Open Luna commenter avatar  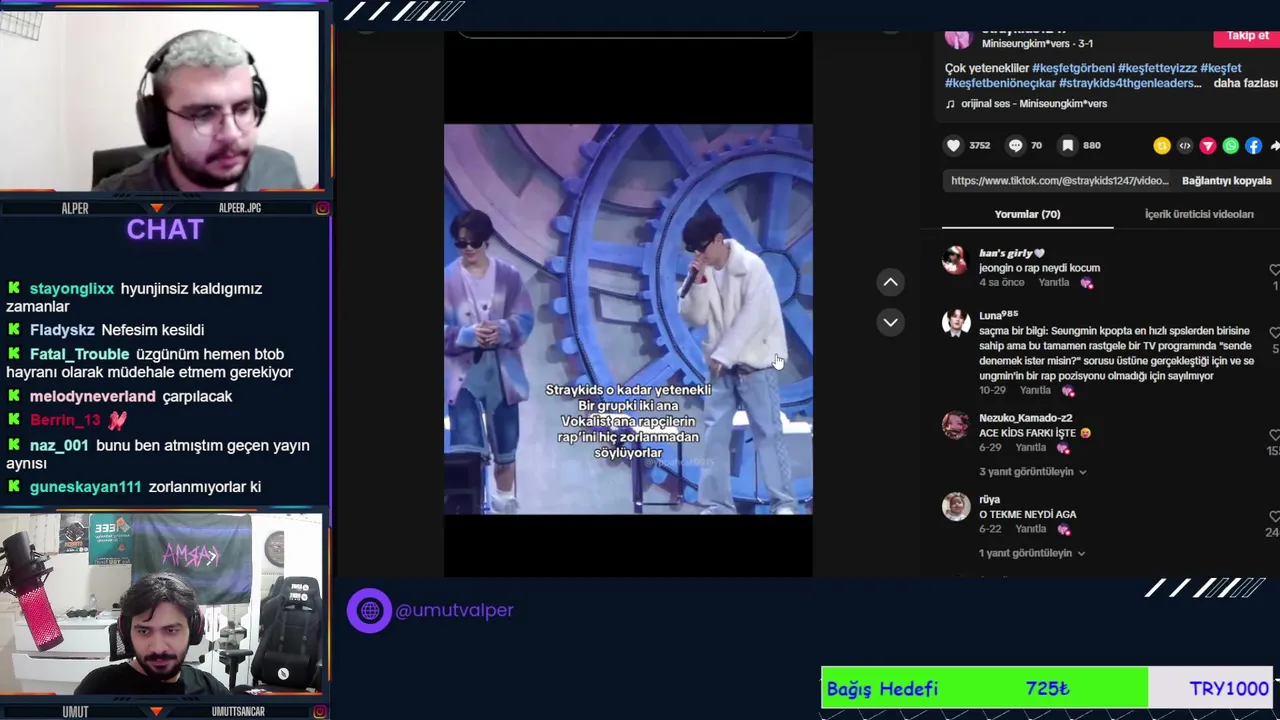click(956, 322)
